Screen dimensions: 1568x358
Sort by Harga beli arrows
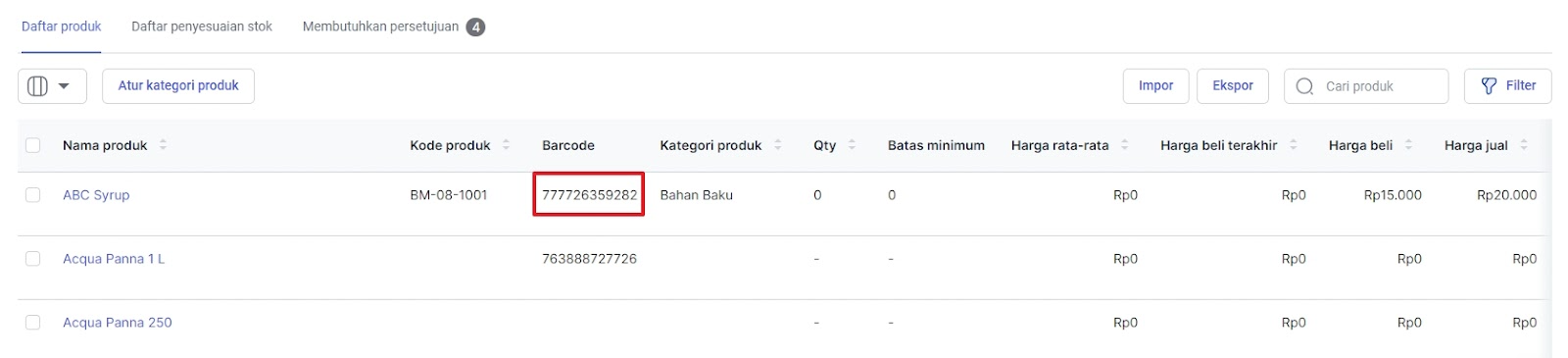1408,145
